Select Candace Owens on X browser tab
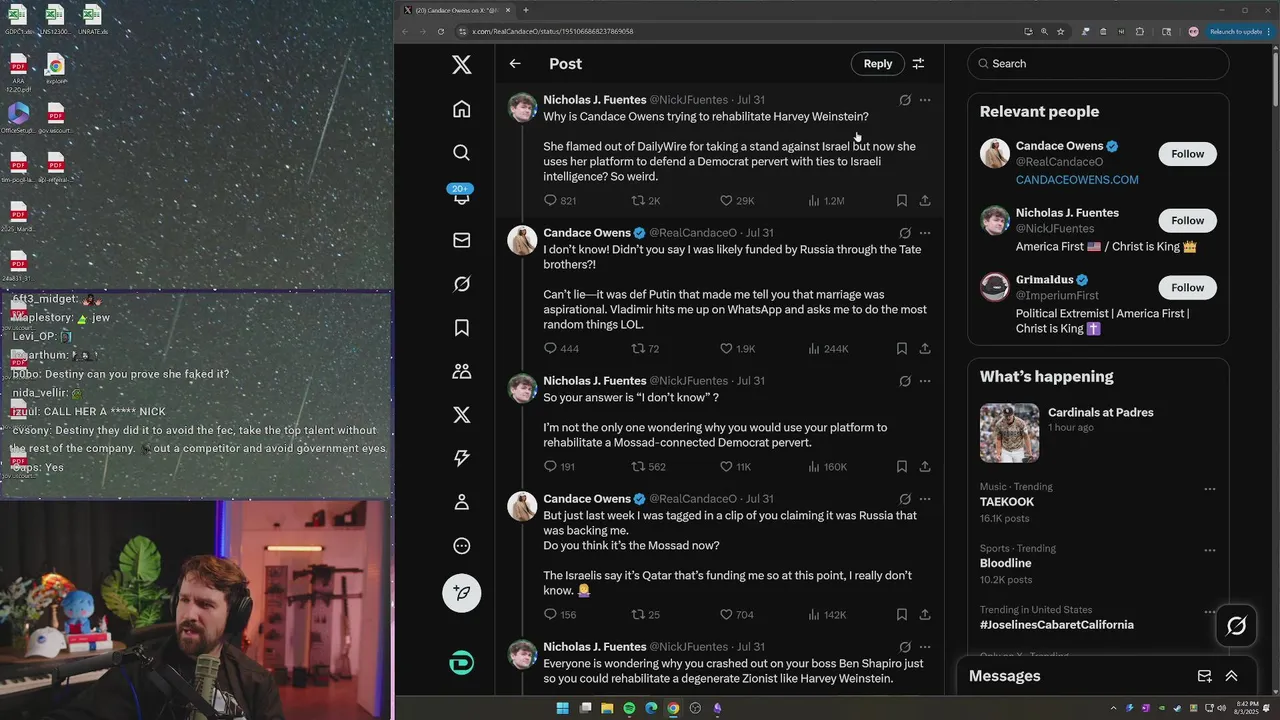The height and width of the screenshot is (720, 1280). (458, 10)
